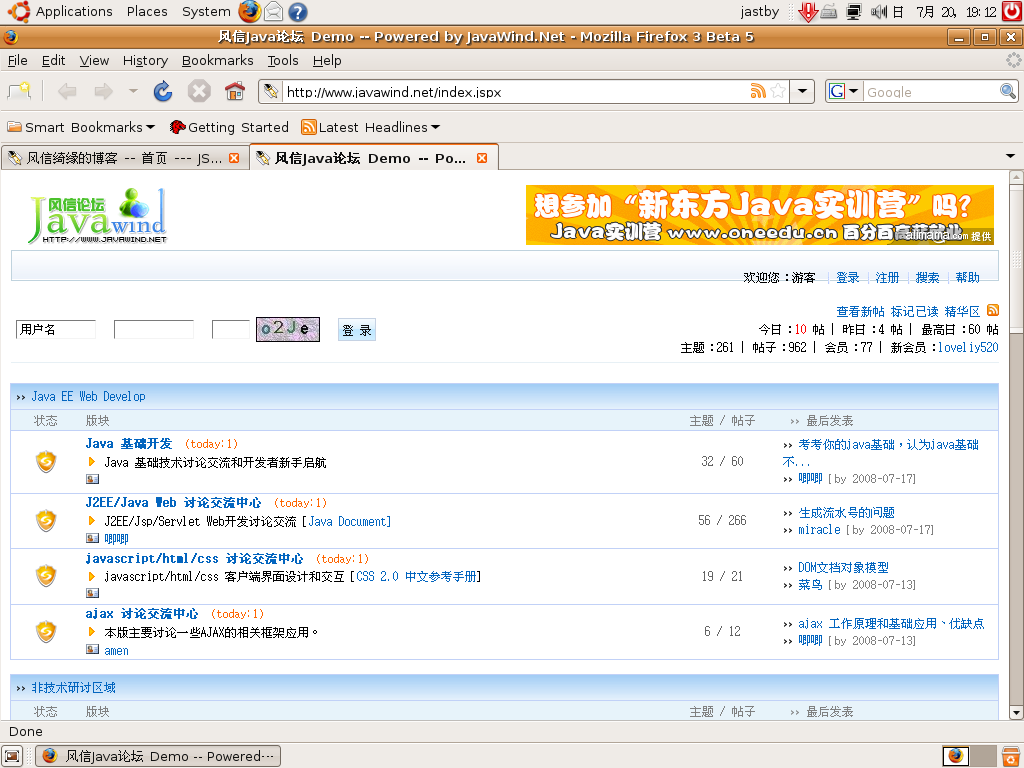The width and height of the screenshot is (1024, 768).
Task: Launch Help from the top panel question icon
Action: coord(297,12)
